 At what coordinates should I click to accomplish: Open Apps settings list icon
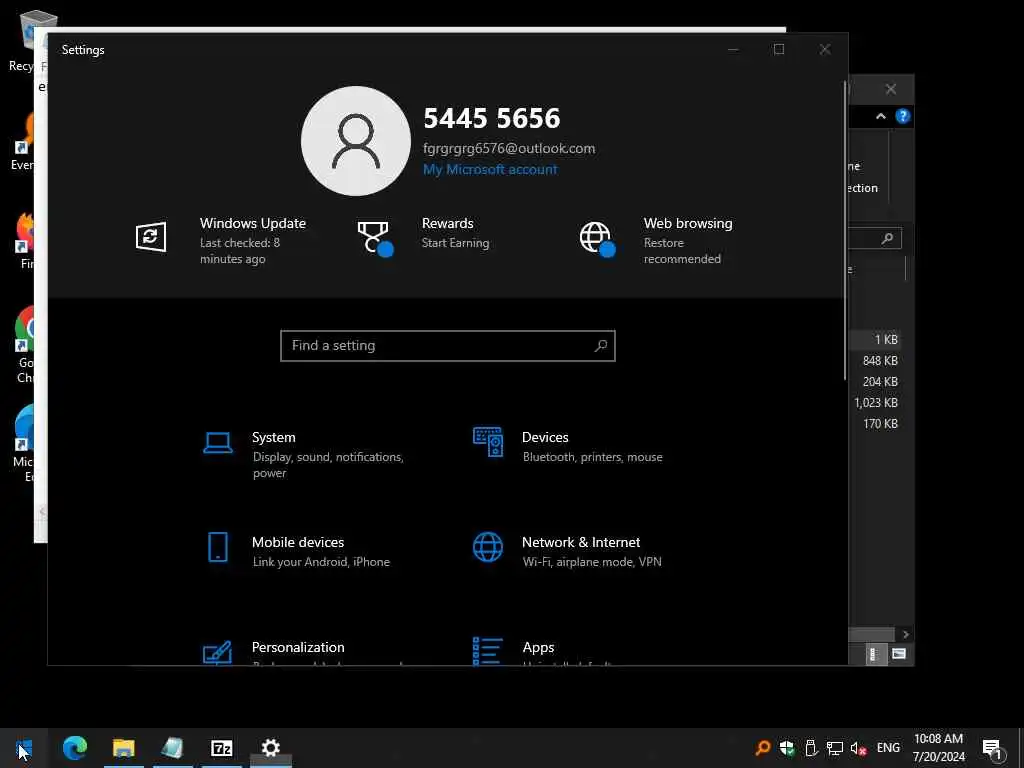pyautogui.click(x=488, y=651)
